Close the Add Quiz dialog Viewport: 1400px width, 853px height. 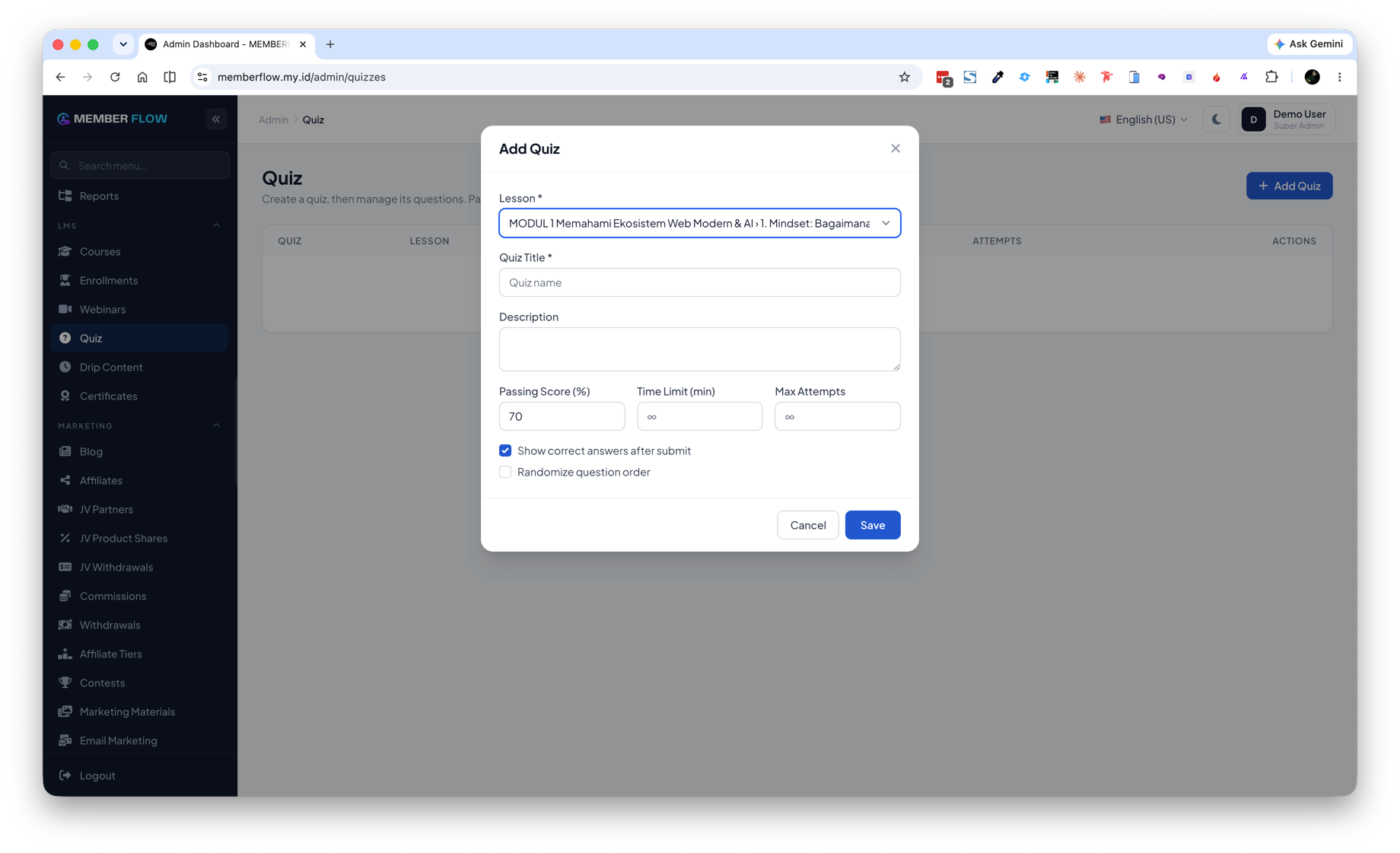click(x=895, y=148)
